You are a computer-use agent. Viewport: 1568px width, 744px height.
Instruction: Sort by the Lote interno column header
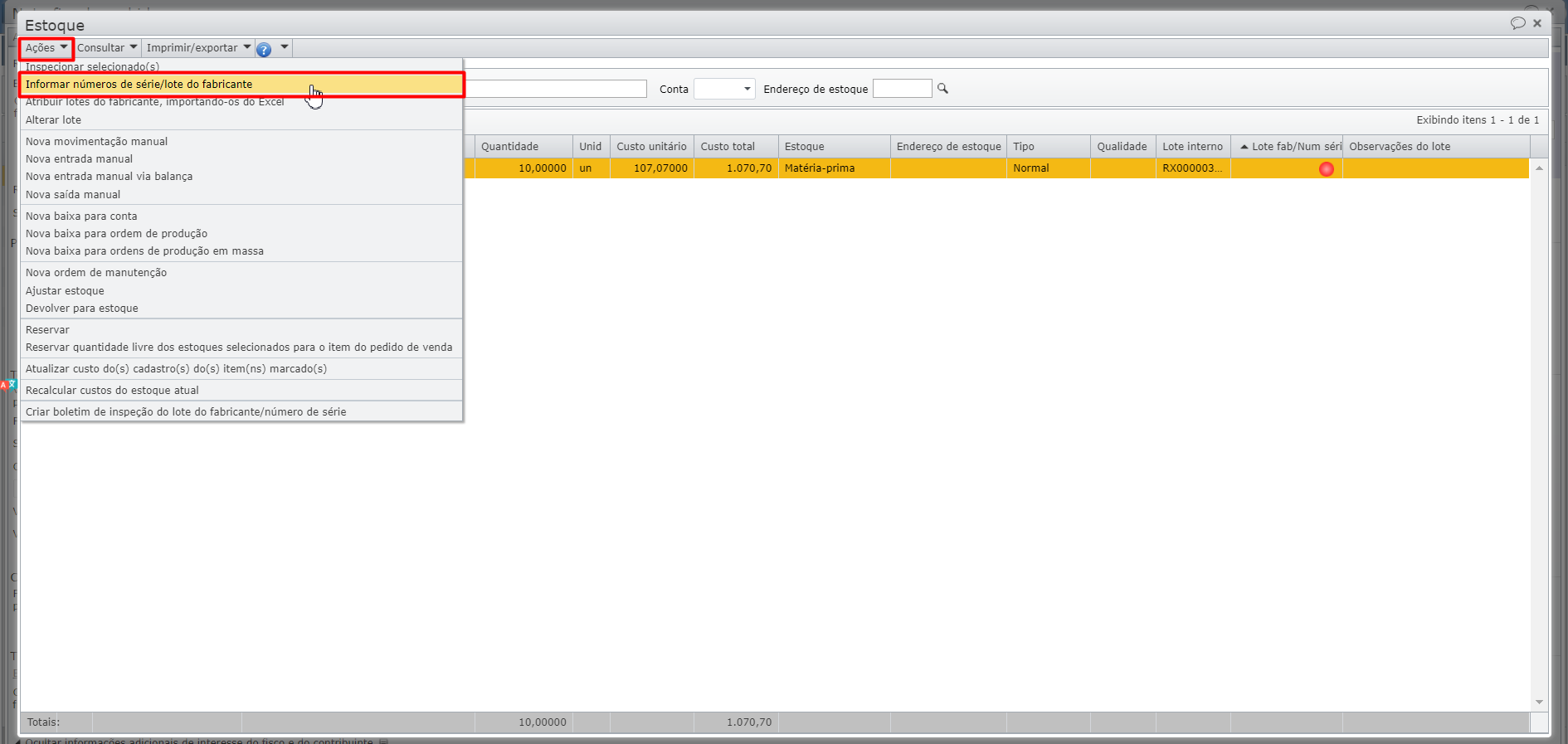click(1193, 147)
